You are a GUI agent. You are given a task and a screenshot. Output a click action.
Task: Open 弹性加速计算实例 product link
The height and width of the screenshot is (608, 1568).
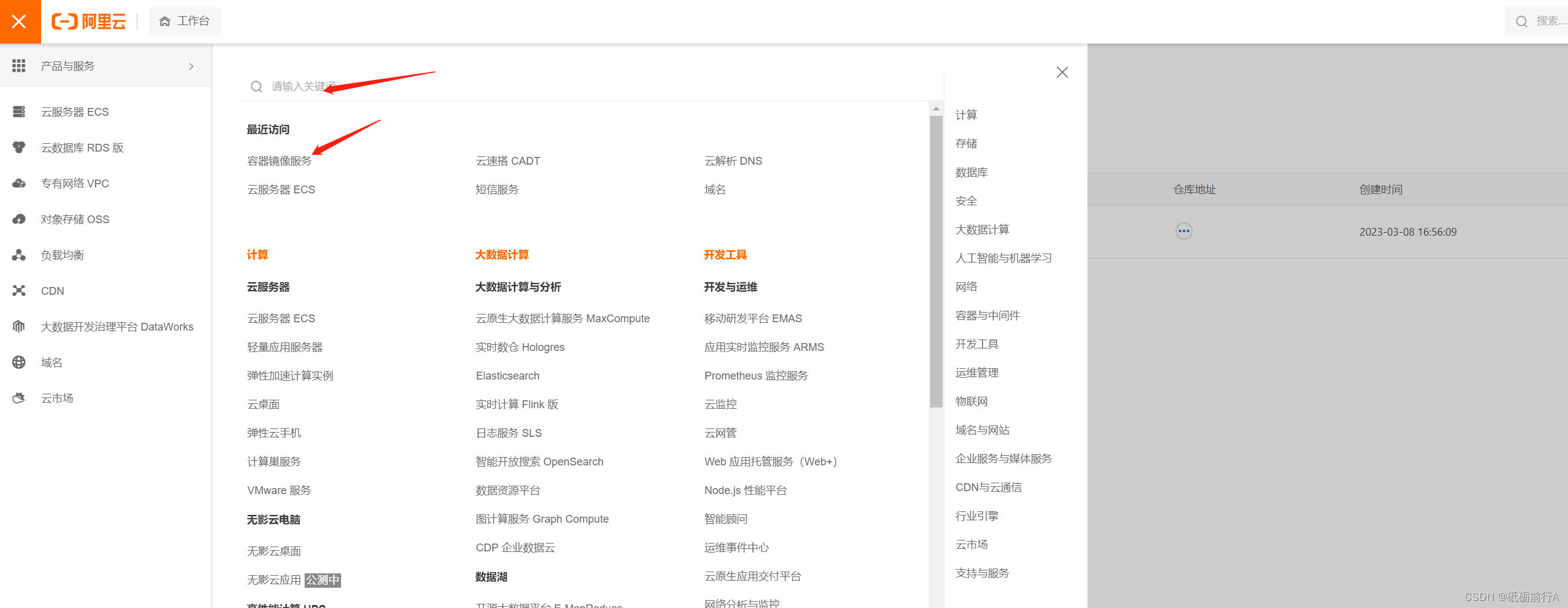pos(290,376)
